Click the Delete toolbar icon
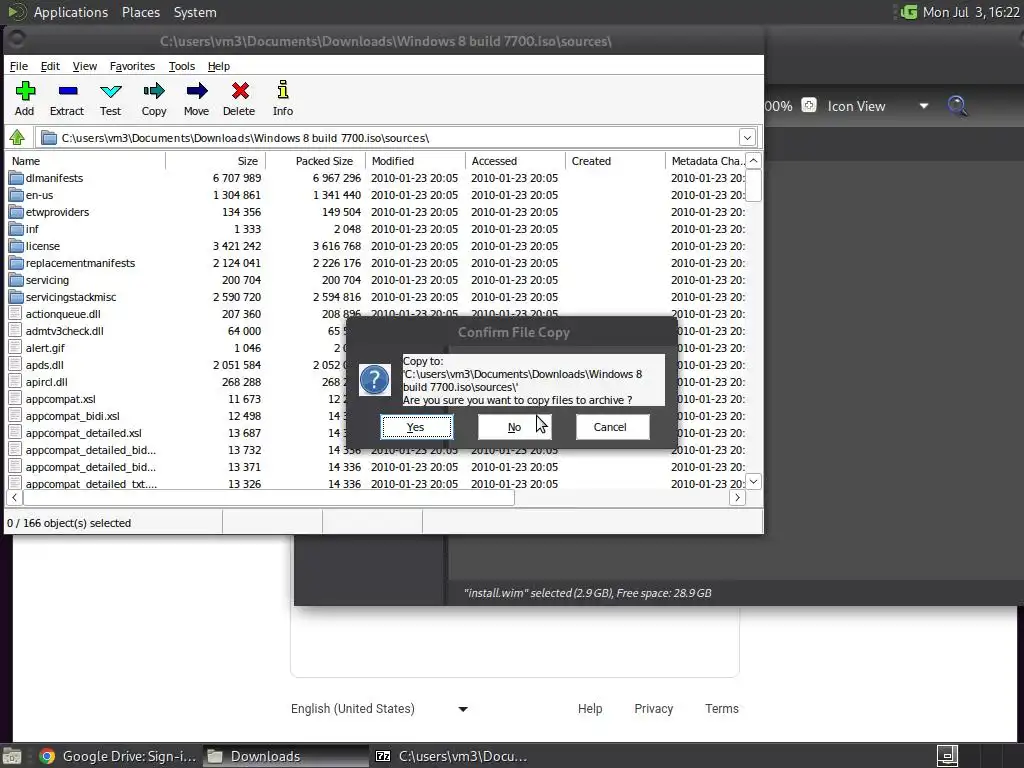Viewport: 1024px width, 768px height. pos(240,91)
